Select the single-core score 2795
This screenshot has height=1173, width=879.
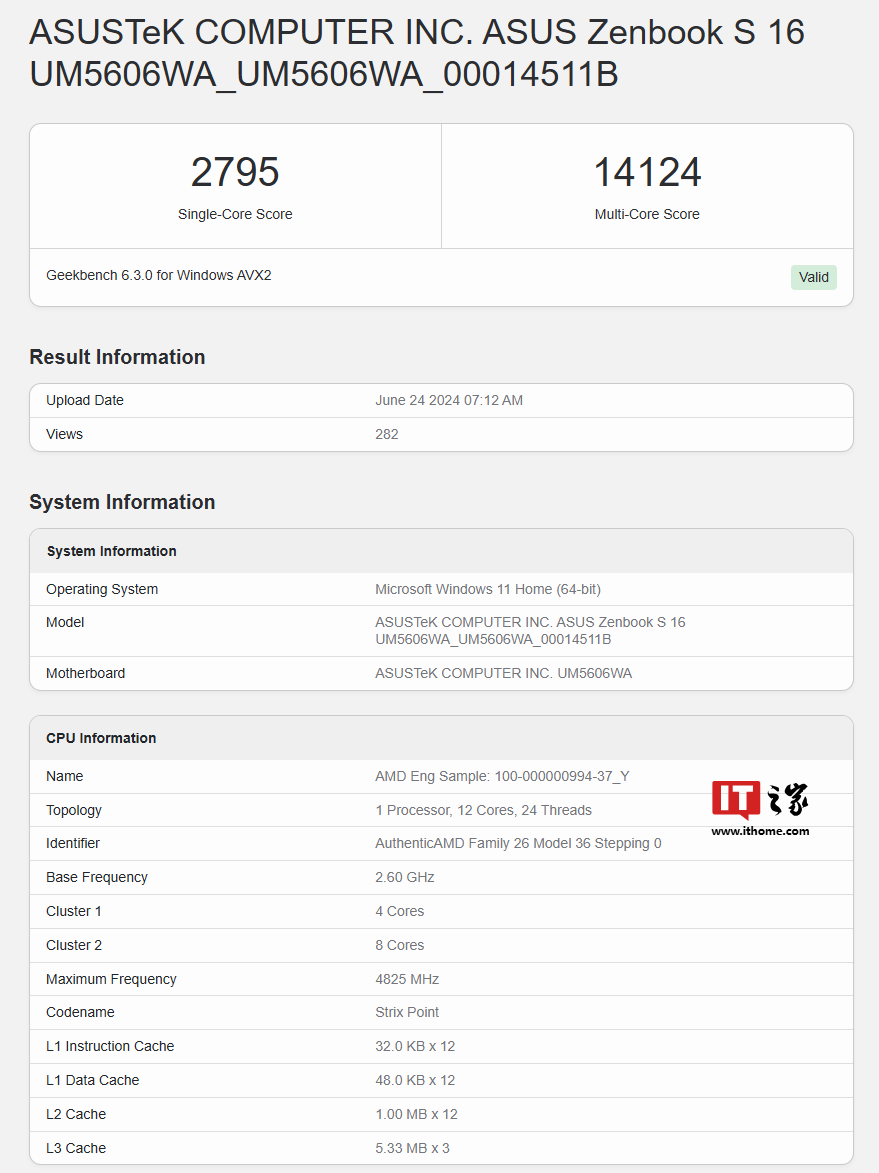(x=235, y=172)
